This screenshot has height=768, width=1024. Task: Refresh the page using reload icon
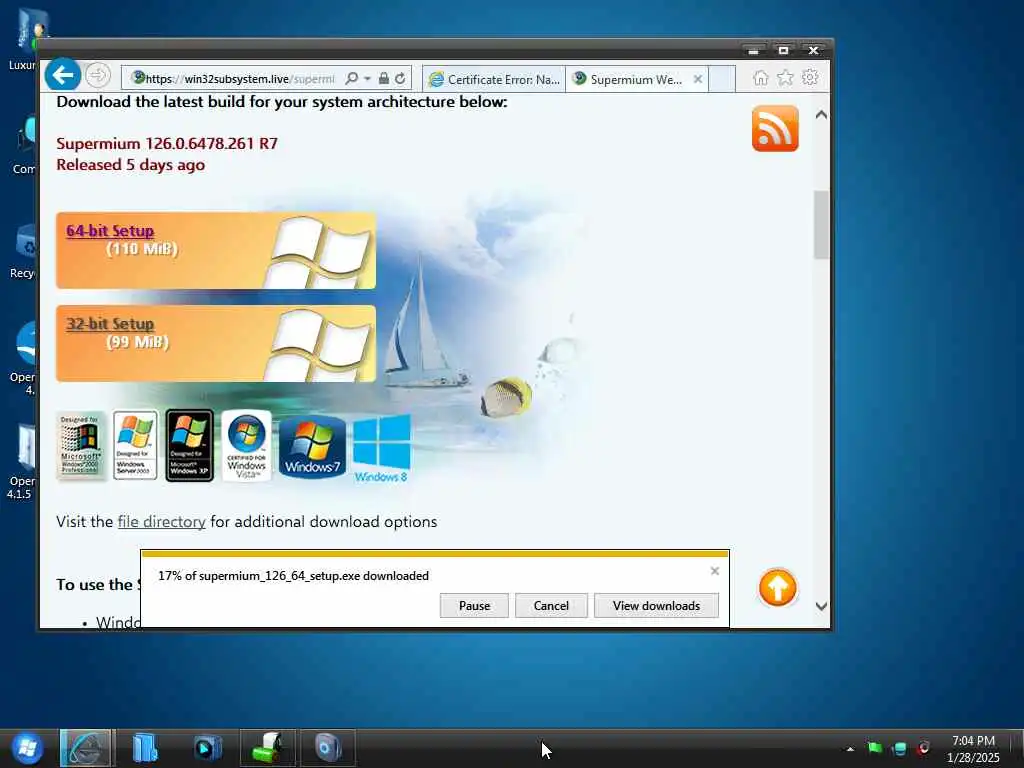click(x=400, y=78)
